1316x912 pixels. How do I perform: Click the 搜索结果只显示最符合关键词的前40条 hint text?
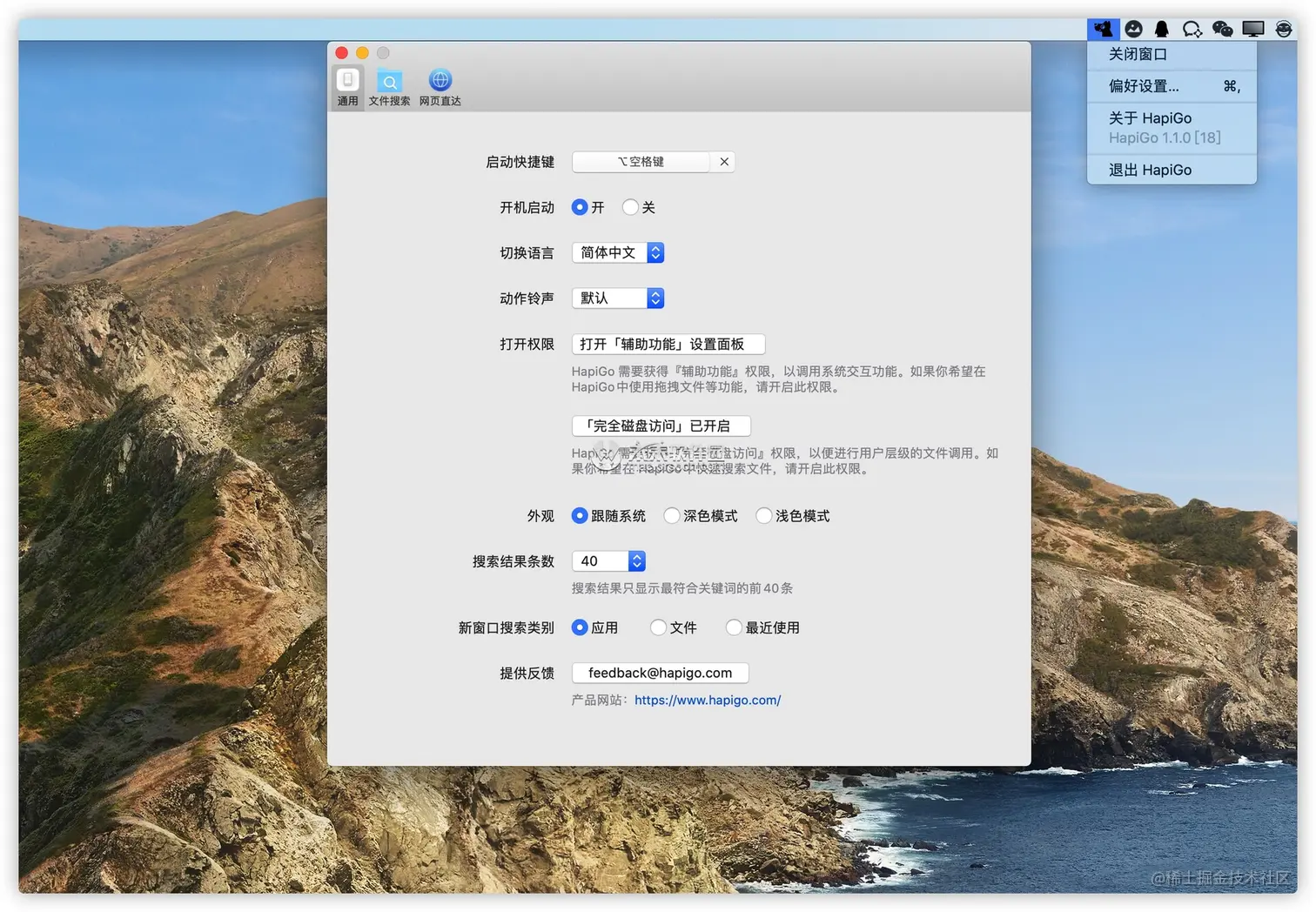[x=682, y=589]
